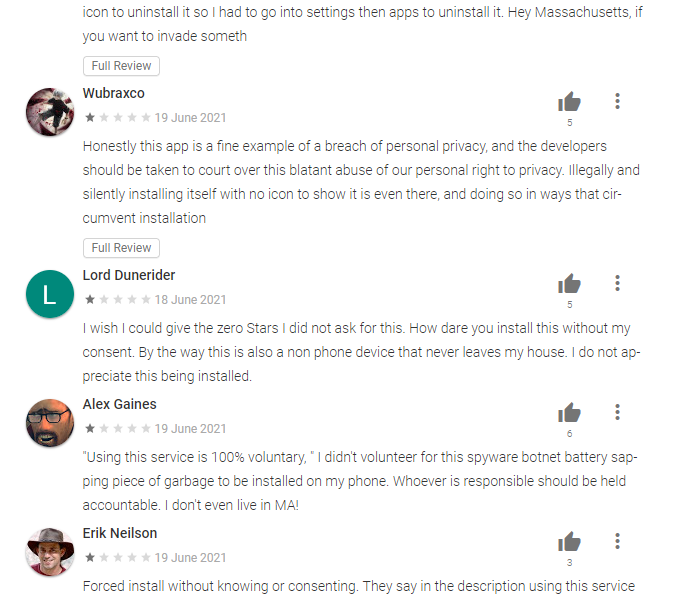Like Wubraxco's review with thumbs up
675x600 pixels.
(x=569, y=102)
